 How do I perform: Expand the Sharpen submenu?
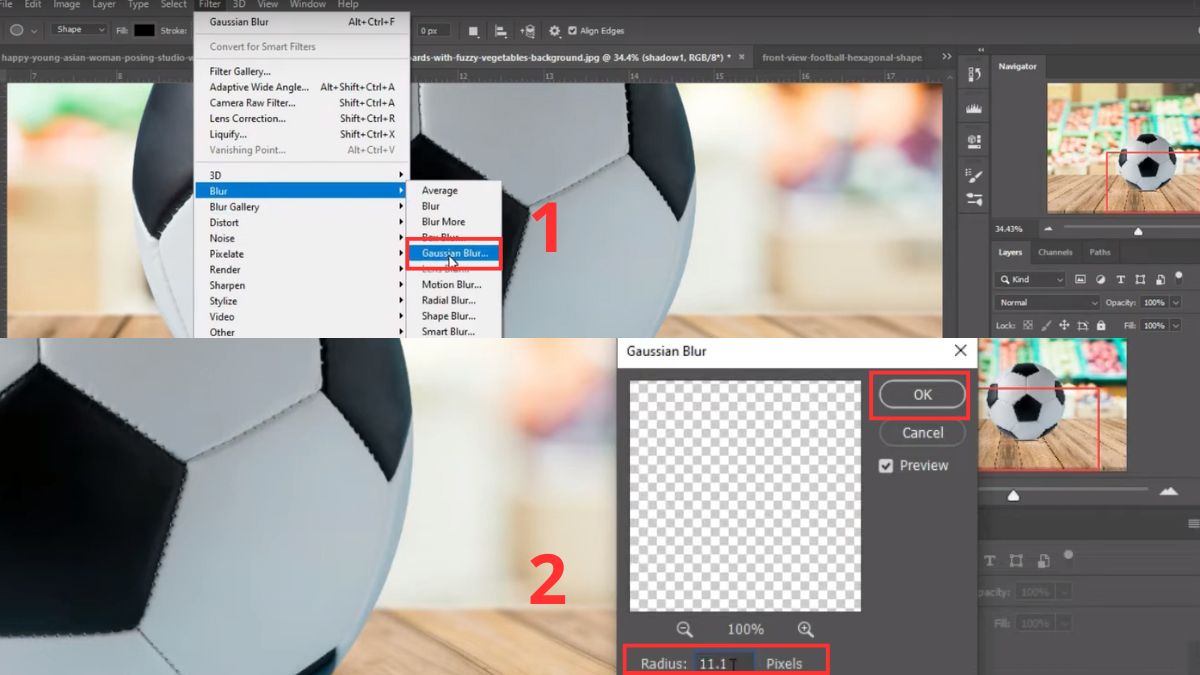(301, 285)
